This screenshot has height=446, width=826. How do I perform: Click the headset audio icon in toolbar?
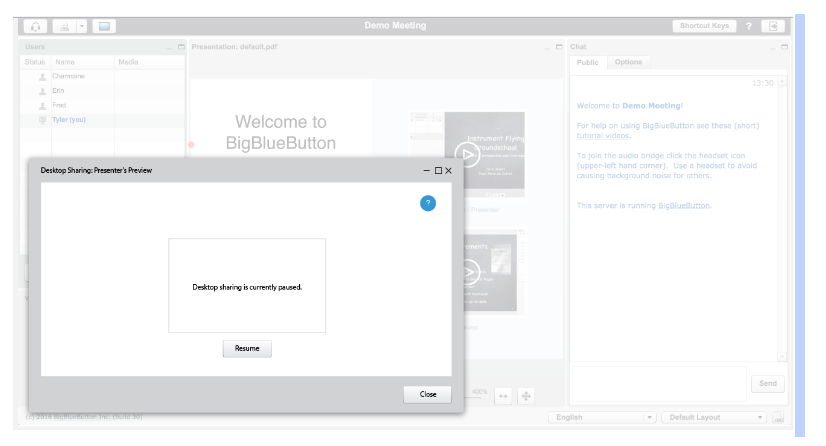pos(35,26)
